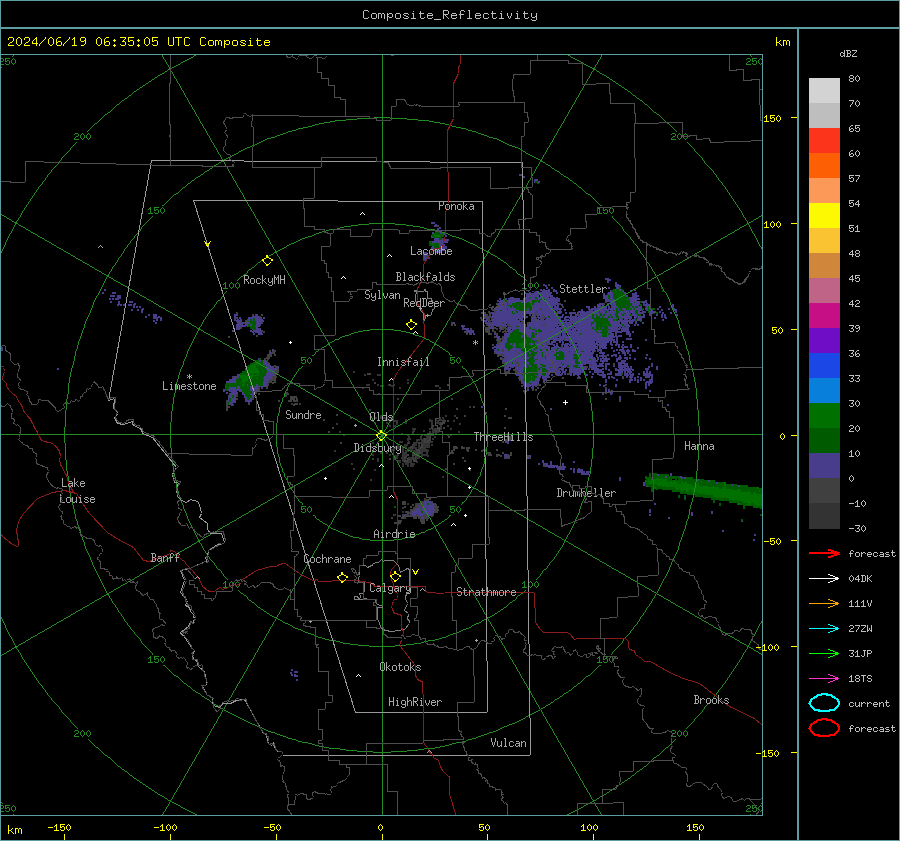This screenshot has width=900, height=841.
Task: Click the Limestone label
Action: coord(189,386)
